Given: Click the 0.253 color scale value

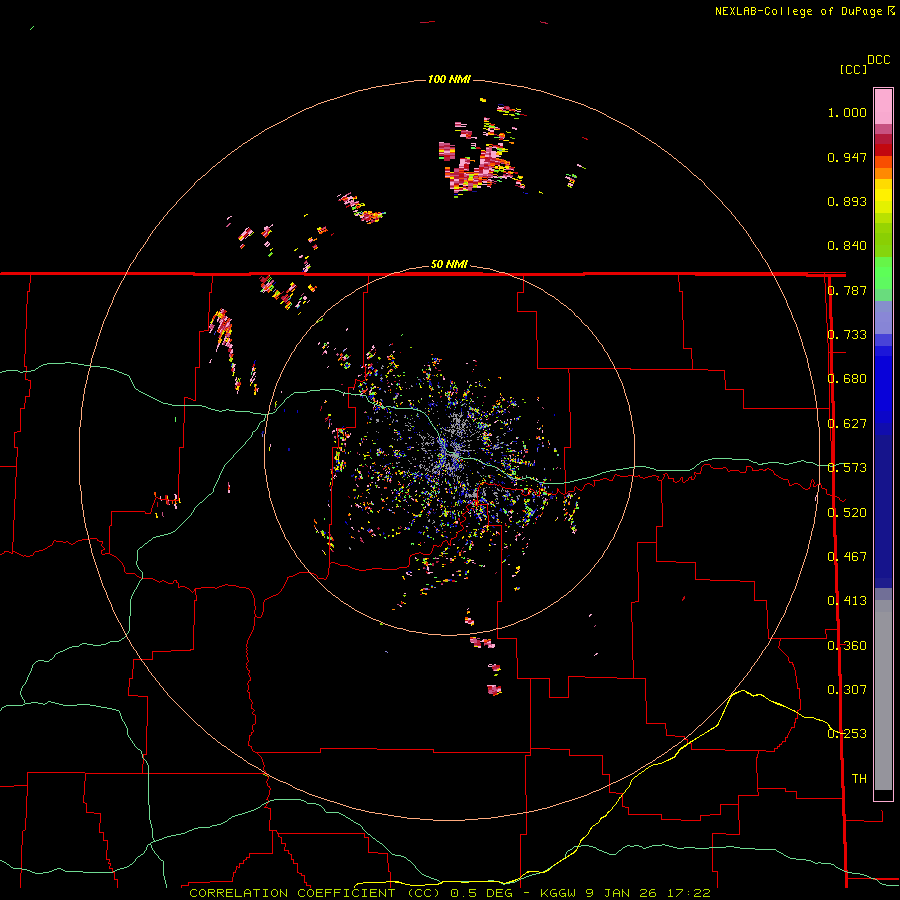Looking at the screenshot, I should click(x=847, y=734).
